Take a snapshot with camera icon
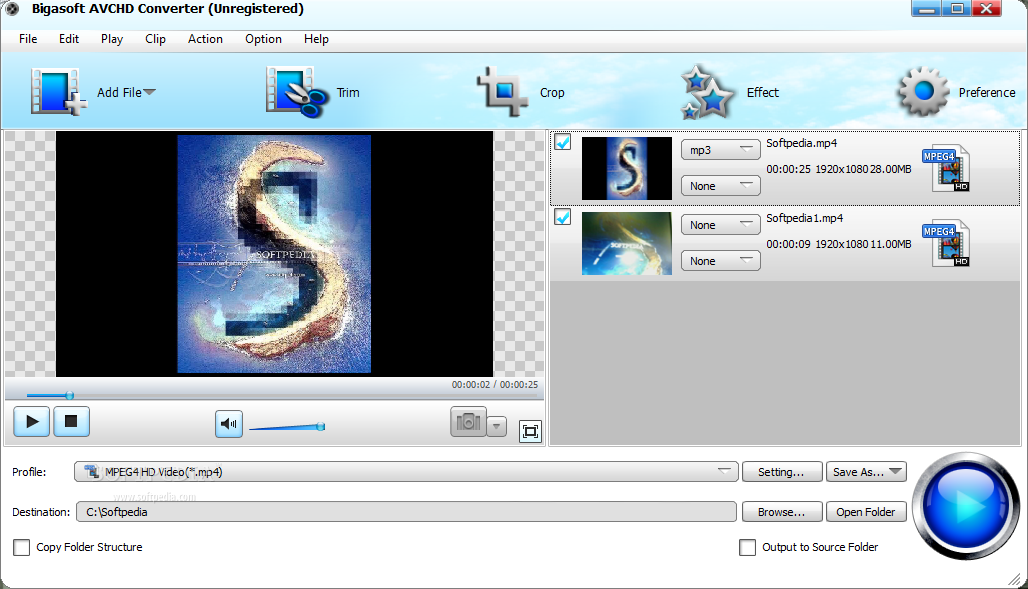Screen dimensions: 1028x589 [x=468, y=422]
